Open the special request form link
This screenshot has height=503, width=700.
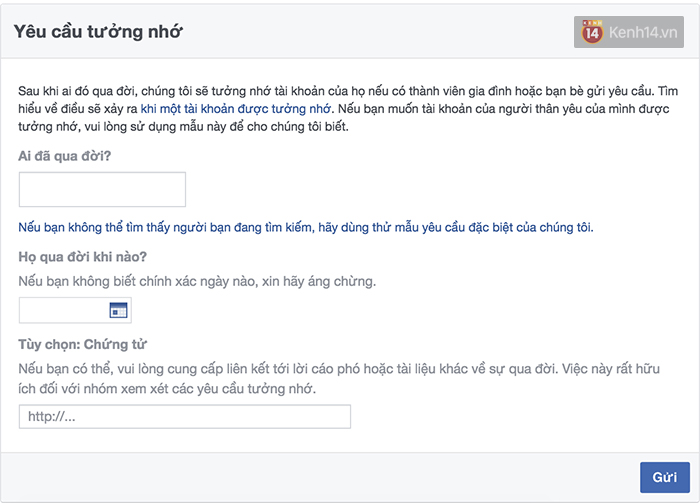coord(306,228)
